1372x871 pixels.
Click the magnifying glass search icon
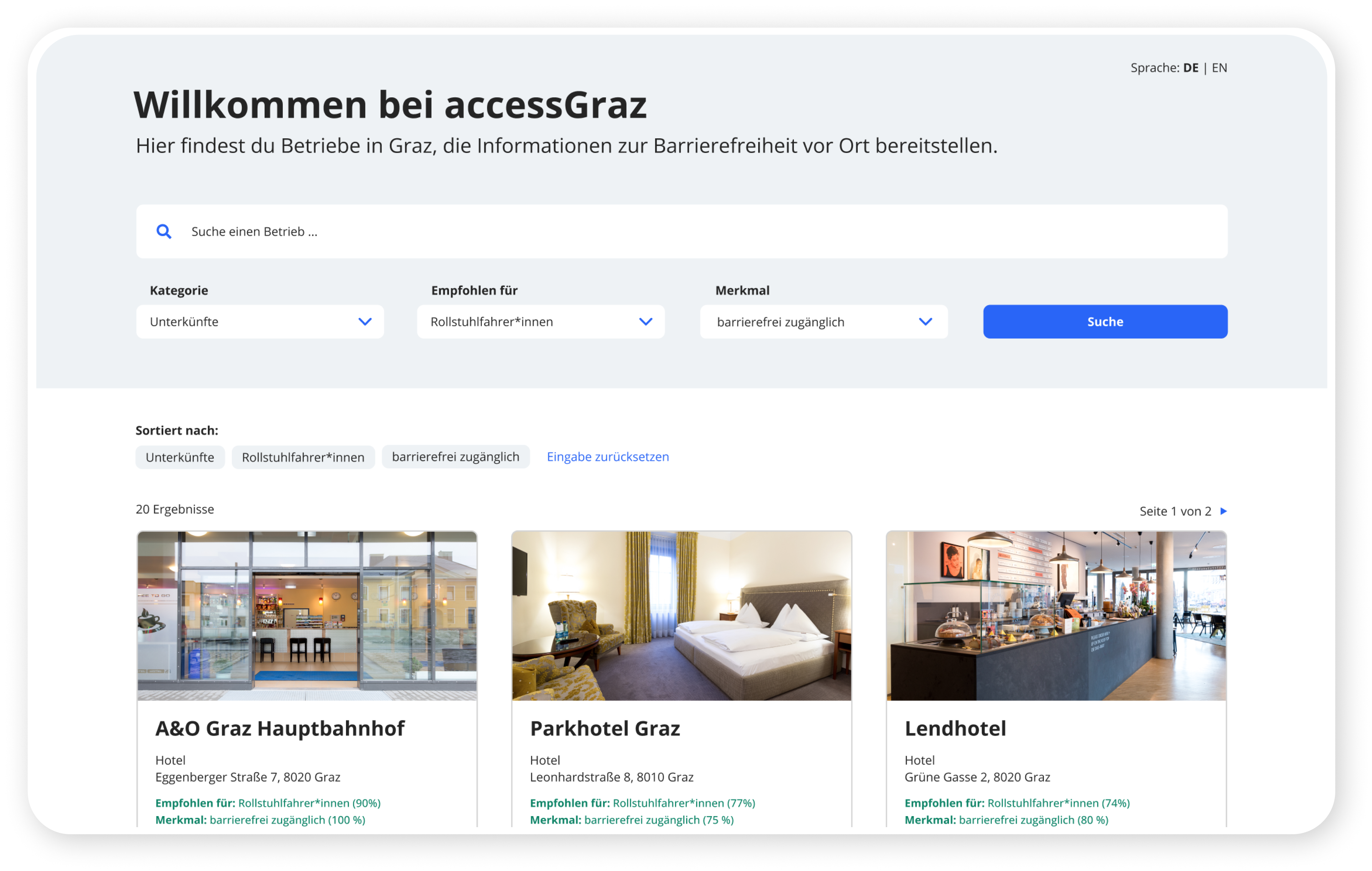click(164, 231)
